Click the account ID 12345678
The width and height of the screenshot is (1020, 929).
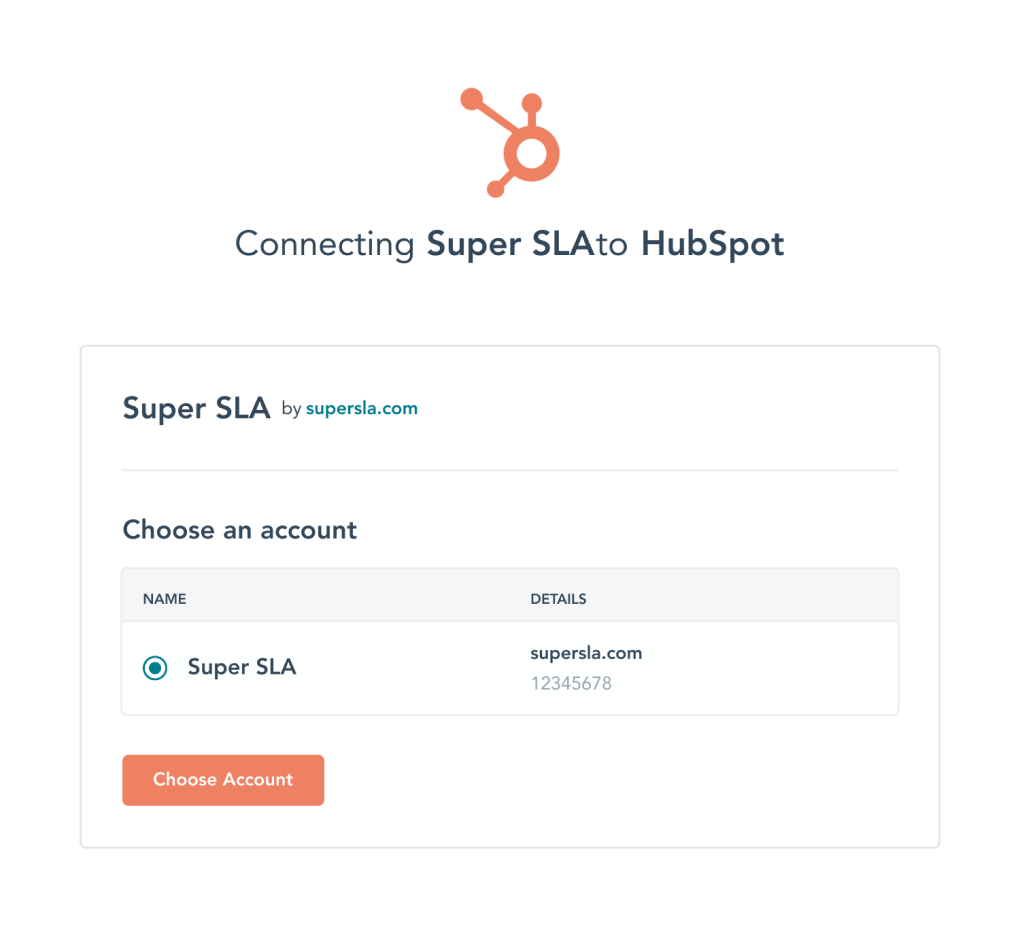tap(571, 684)
